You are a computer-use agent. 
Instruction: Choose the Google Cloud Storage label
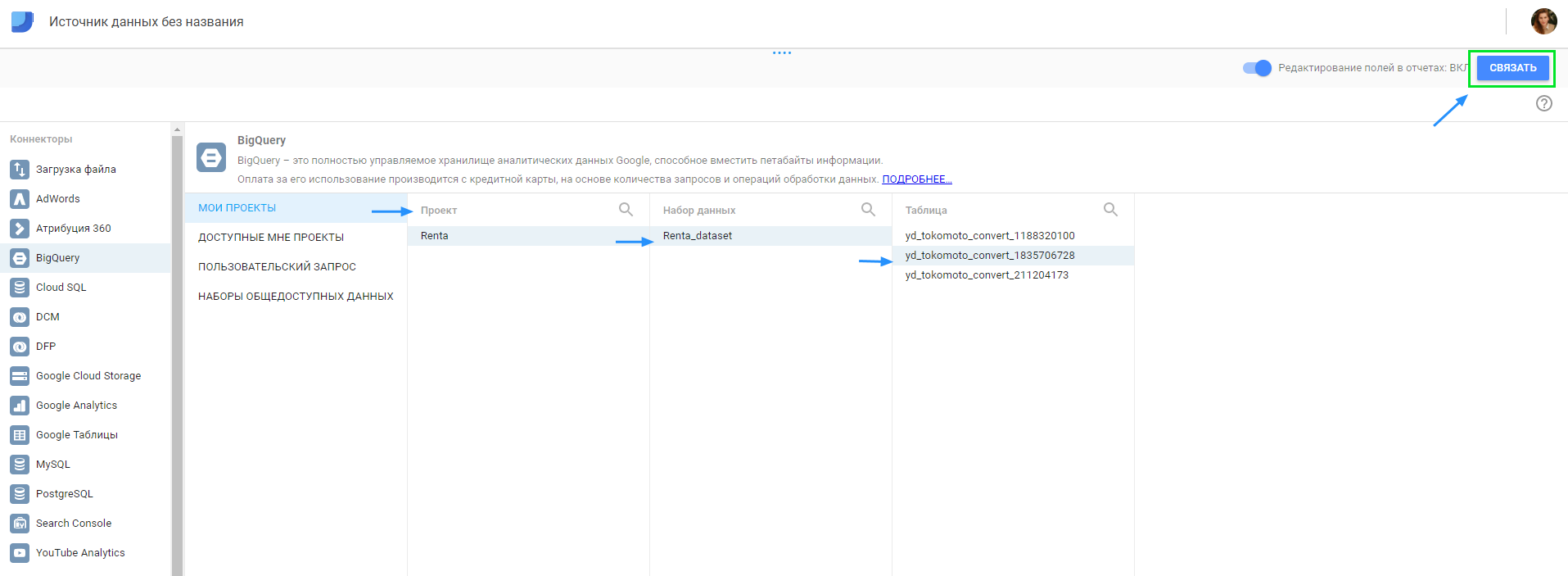click(x=88, y=376)
